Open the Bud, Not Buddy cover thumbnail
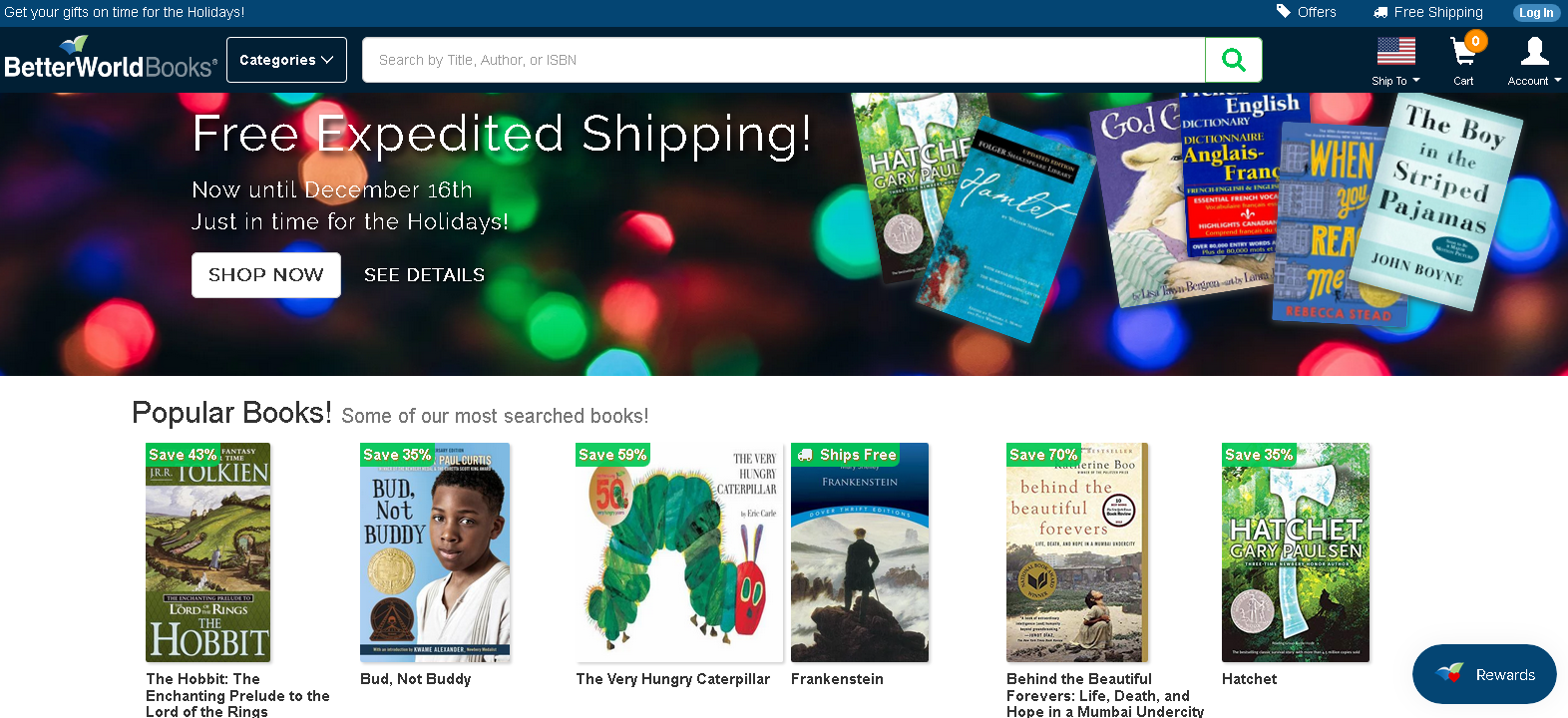This screenshot has width=1568, height=718. pos(435,552)
